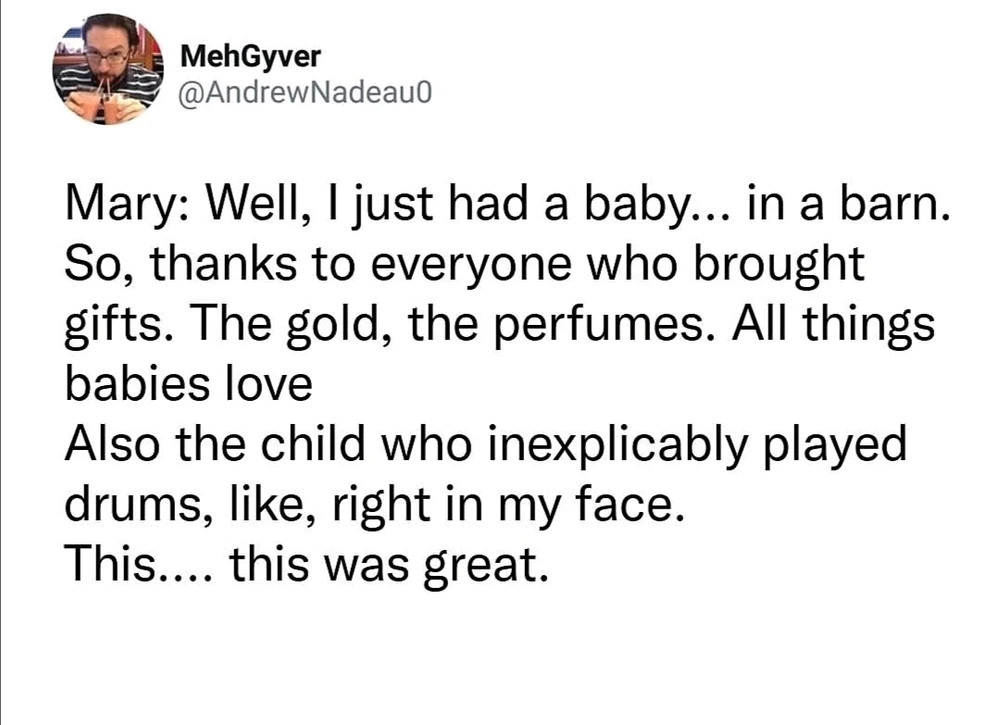Viewport: 1000px width, 725px height.
Task: Click the "babies love" text line
Action: 189,385
